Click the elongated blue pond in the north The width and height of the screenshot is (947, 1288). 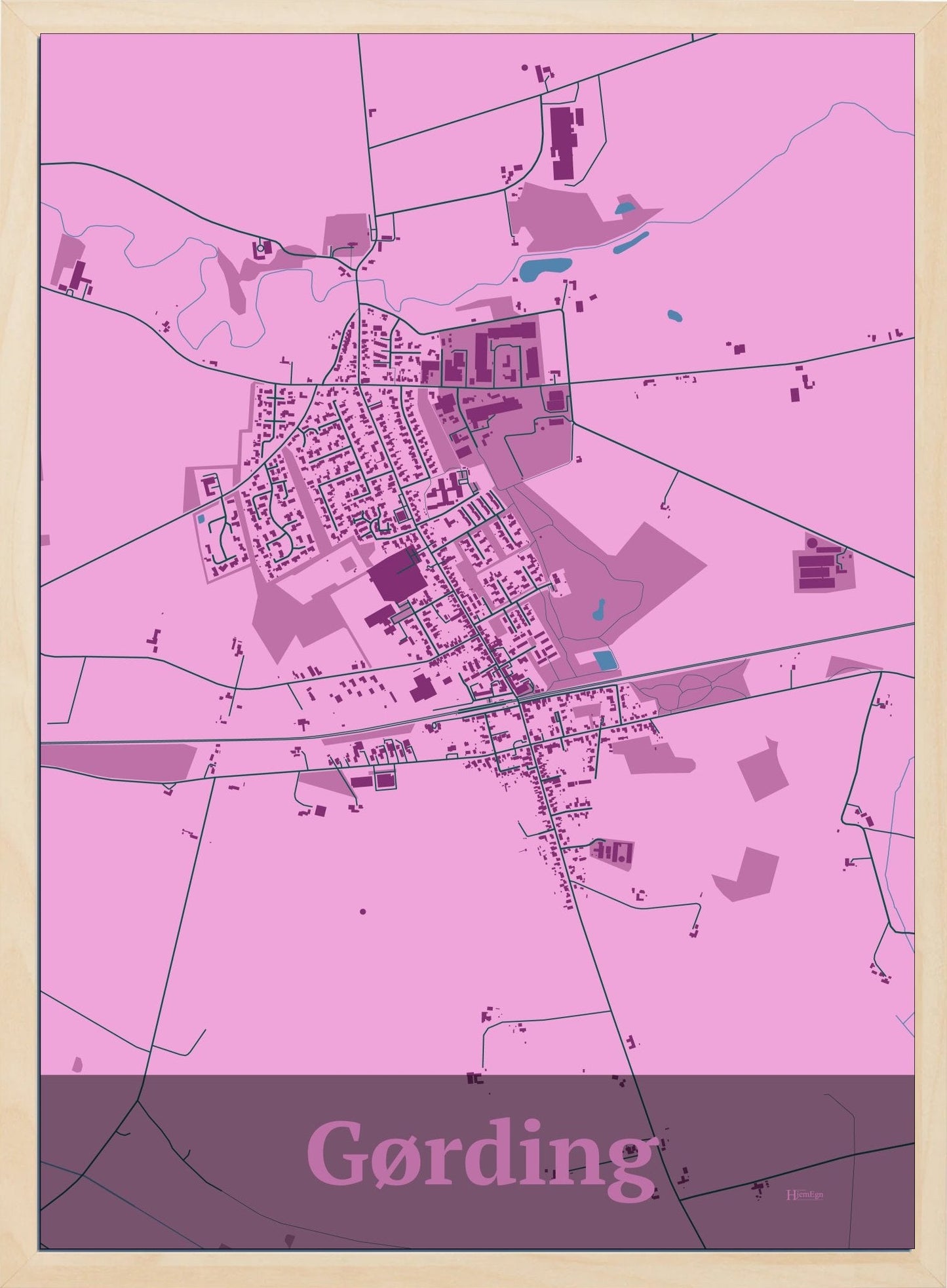[631, 242]
